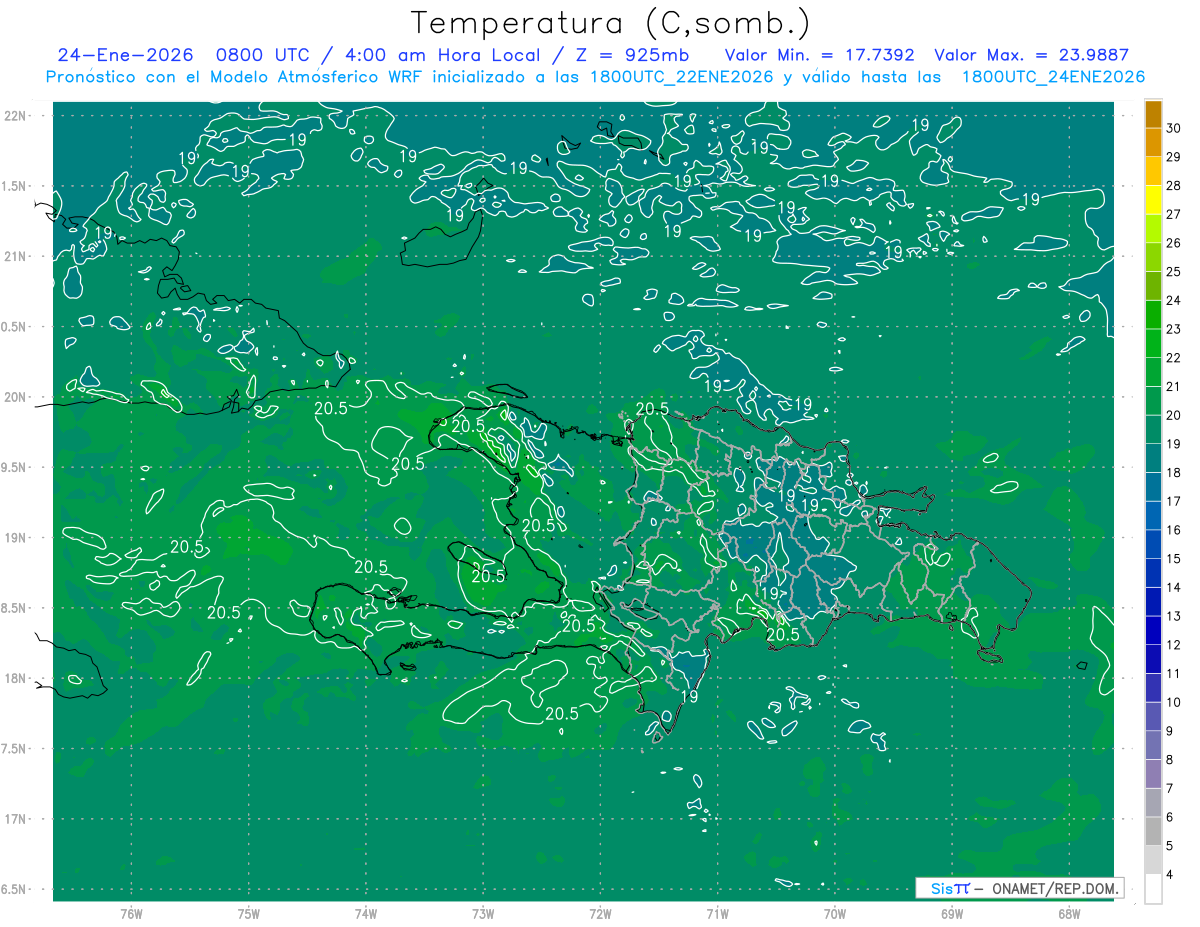Click the legend value '12'
The height and width of the screenshot is (927, 1200).
pos(1174,645)
